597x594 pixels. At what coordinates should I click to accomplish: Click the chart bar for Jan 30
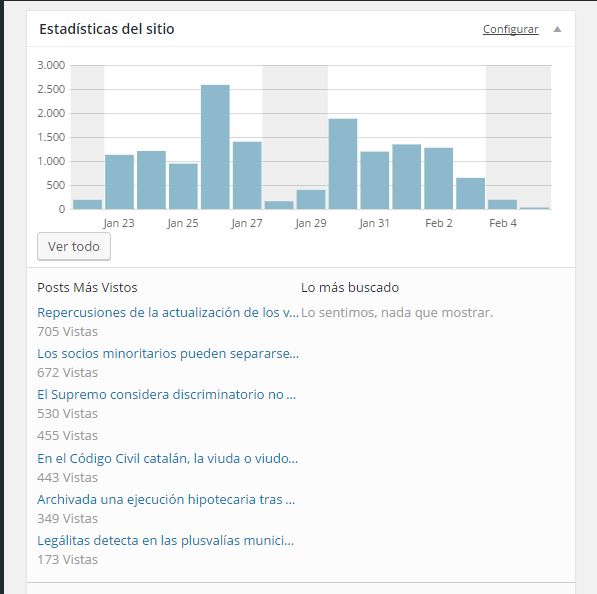click(x=343, y=164)
